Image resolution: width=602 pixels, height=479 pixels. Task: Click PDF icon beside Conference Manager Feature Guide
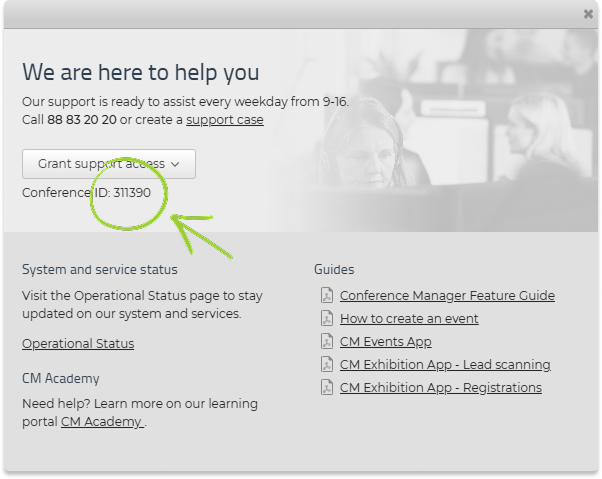click(x=326, y=295)
